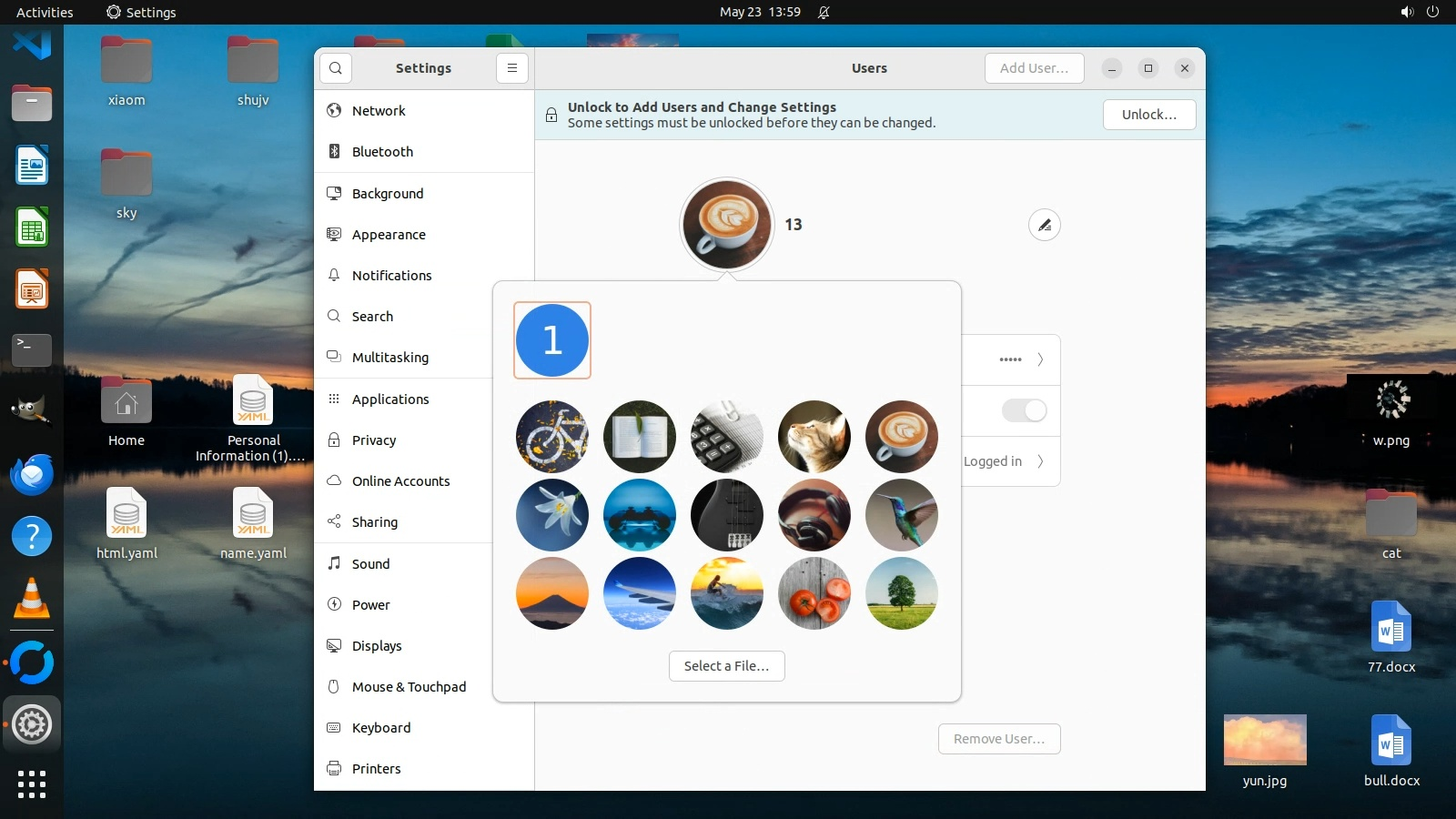
Task: Open the system volume and power menu
Action: point(1420,12)
